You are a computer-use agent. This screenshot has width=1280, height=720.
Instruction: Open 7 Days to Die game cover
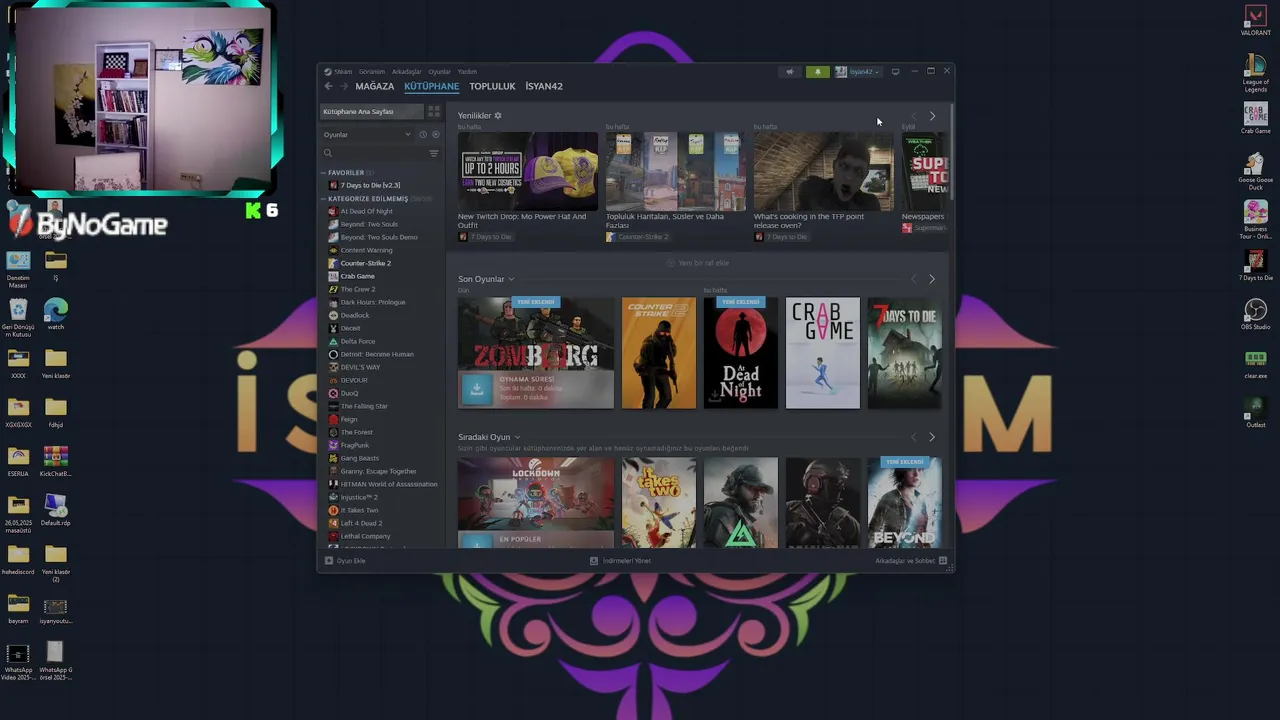point(905,353)
